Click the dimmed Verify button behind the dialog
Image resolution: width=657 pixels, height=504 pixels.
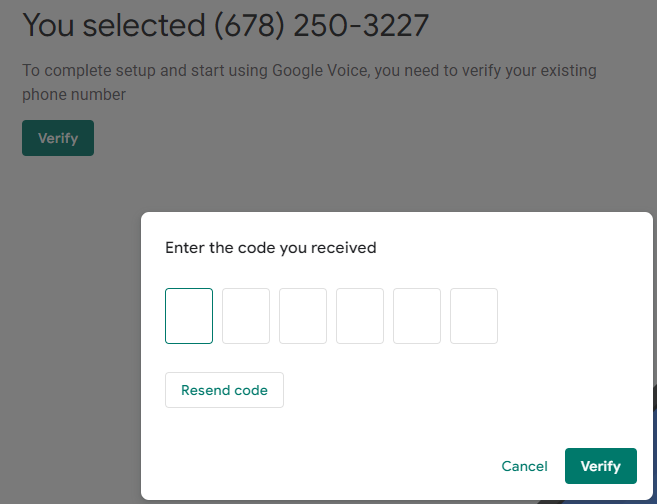[x=58, y=139]
